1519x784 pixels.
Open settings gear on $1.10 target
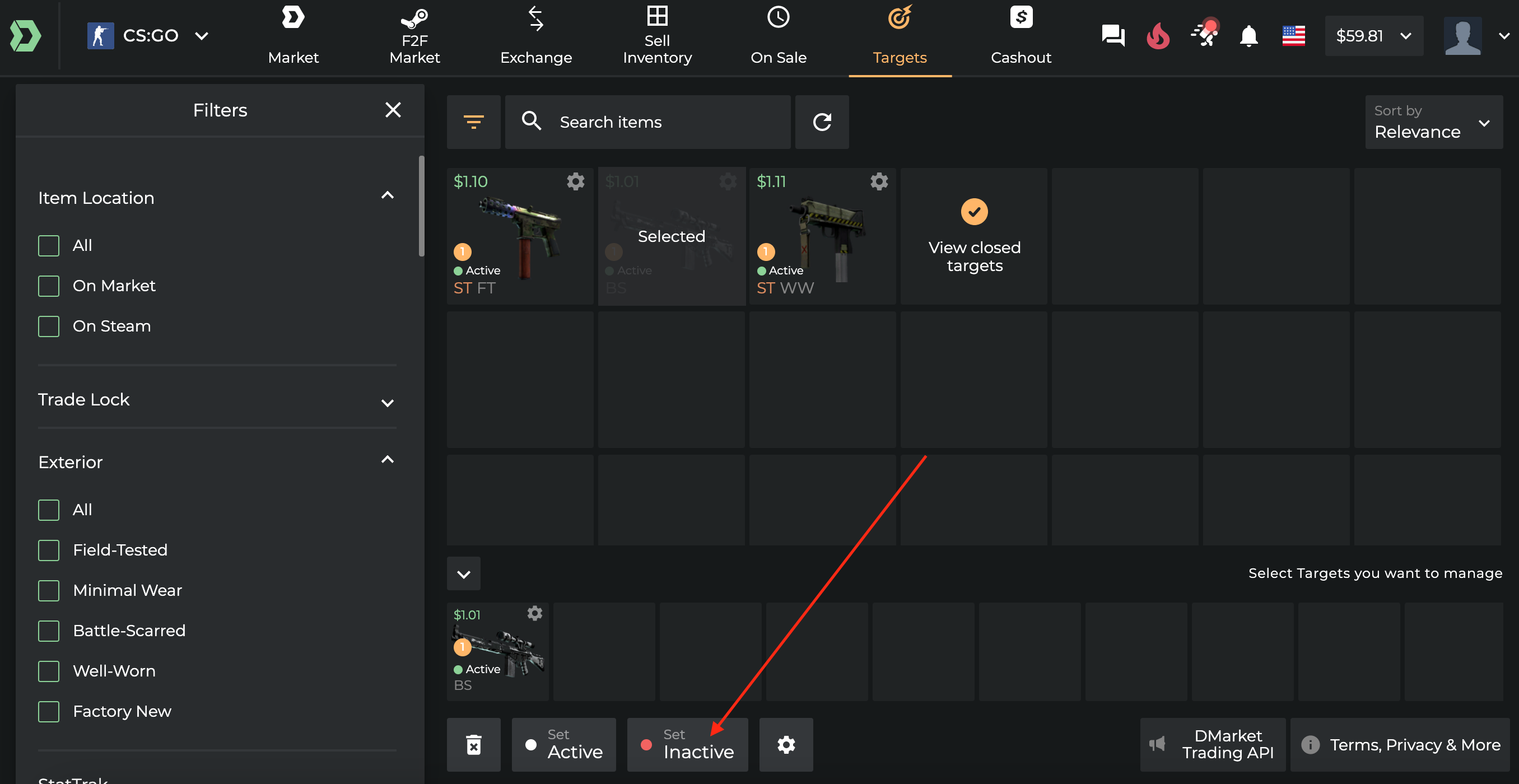tap(576, 181)
